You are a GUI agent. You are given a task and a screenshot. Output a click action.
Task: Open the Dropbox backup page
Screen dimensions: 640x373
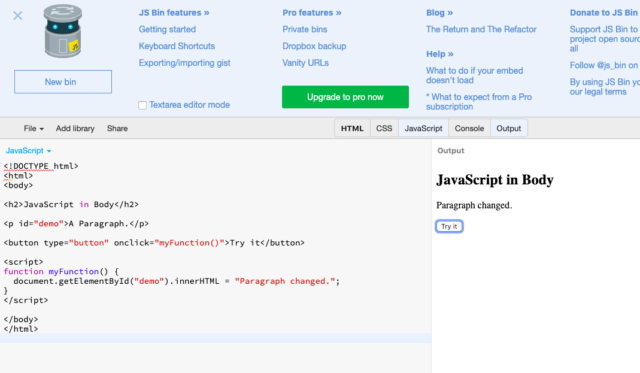(314, 46)
